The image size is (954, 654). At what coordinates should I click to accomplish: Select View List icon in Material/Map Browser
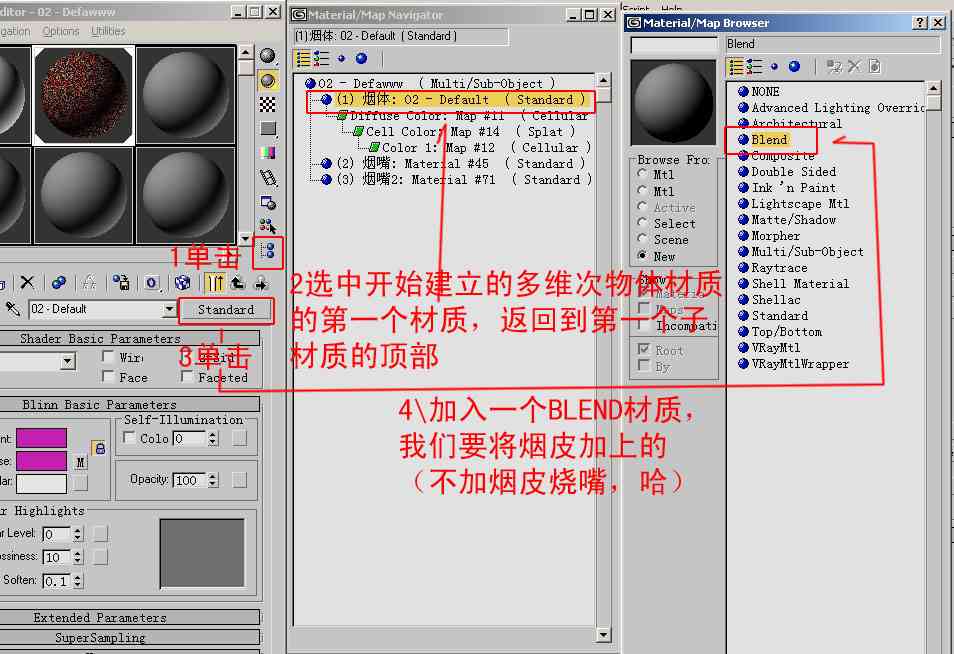(x=736, y=66)
